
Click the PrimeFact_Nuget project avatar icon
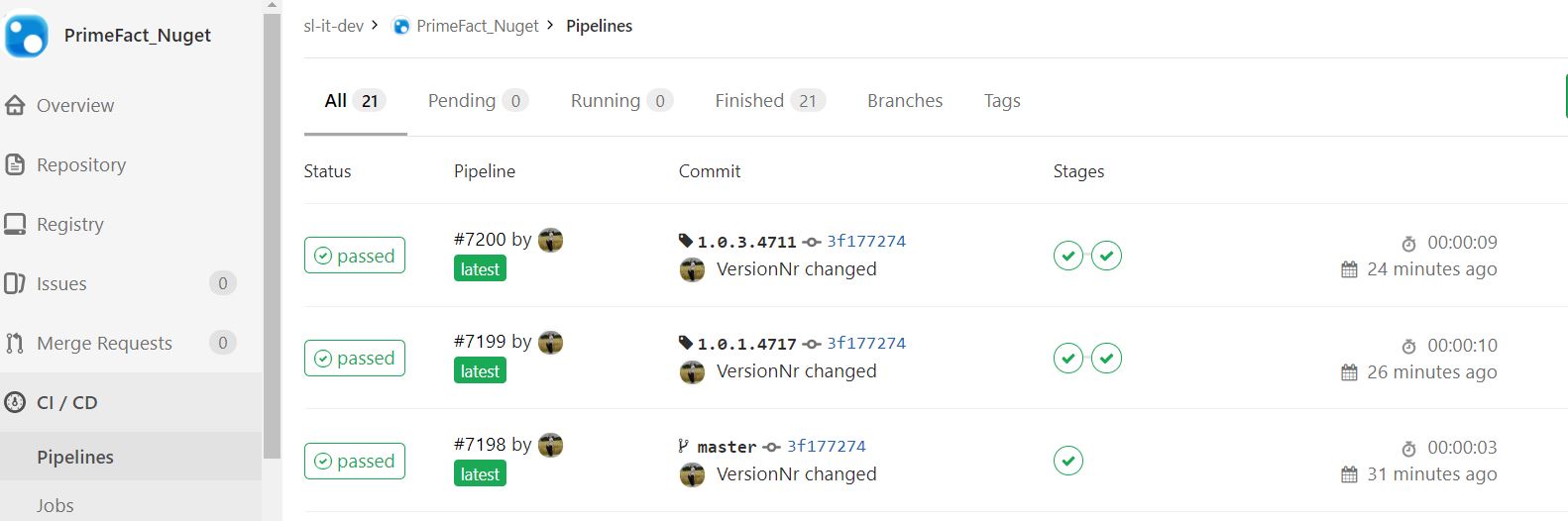click(27, 35)
